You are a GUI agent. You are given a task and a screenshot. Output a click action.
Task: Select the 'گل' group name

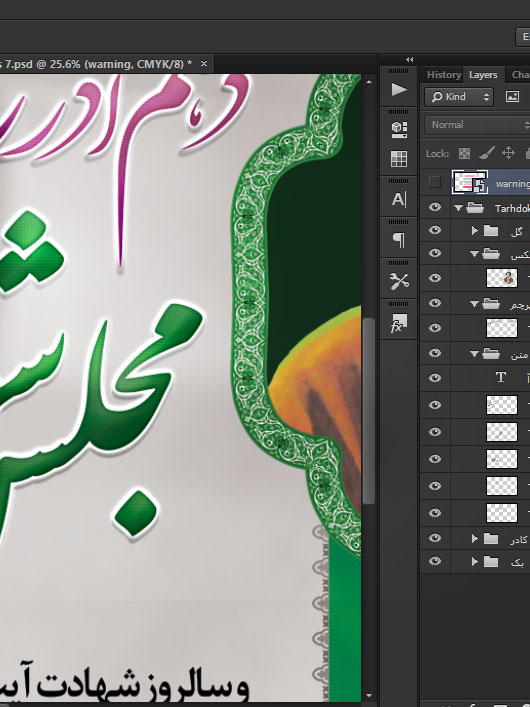517,232
